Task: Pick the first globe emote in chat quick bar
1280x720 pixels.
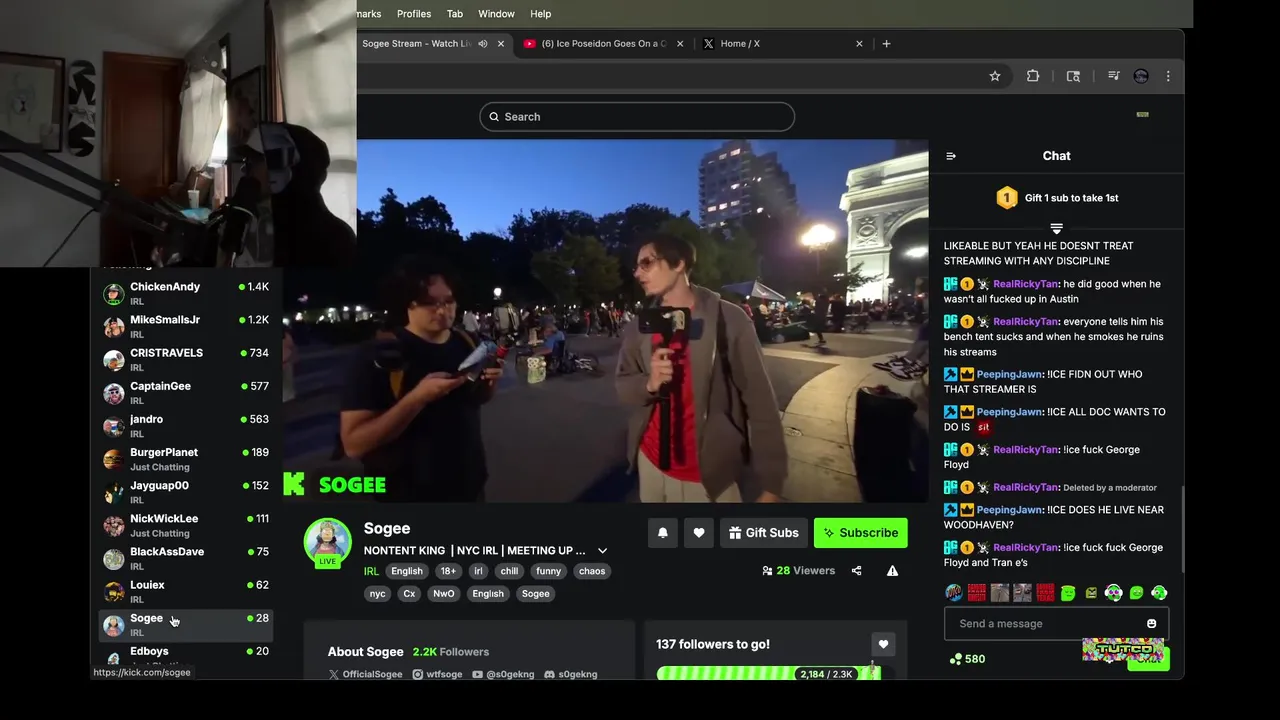Action: [954, 593]
